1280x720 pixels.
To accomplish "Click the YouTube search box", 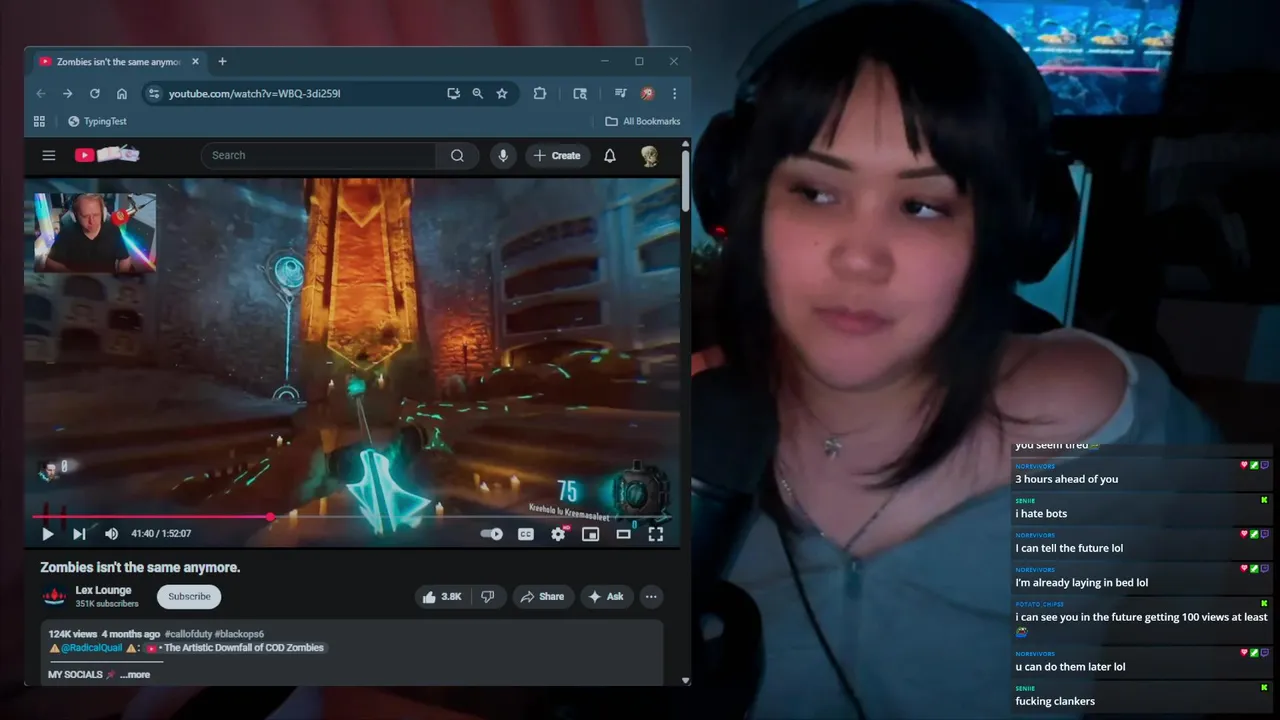I will point(320,155).
